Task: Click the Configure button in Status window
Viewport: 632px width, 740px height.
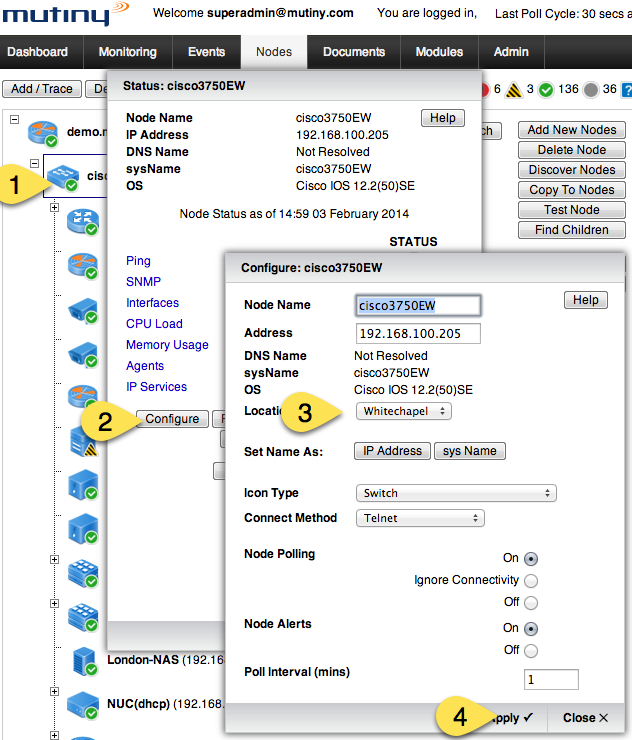Action: 172,419
